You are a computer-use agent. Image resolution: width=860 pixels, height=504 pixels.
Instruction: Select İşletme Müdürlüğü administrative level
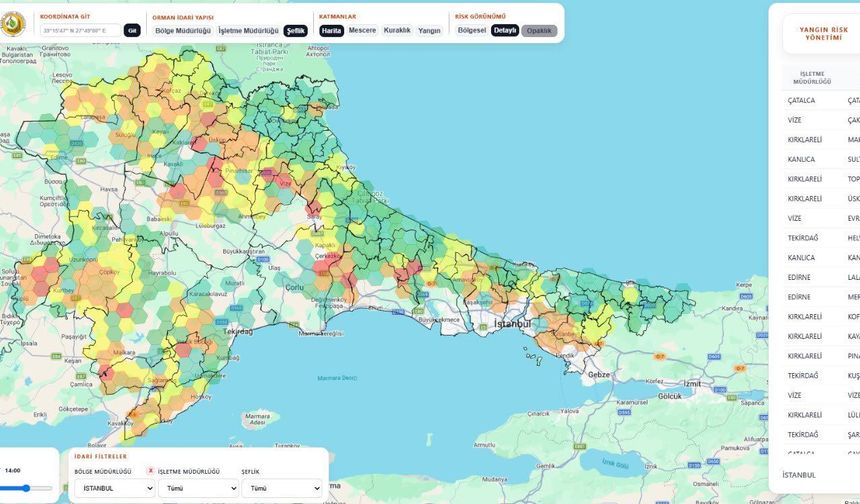point(248,31)
